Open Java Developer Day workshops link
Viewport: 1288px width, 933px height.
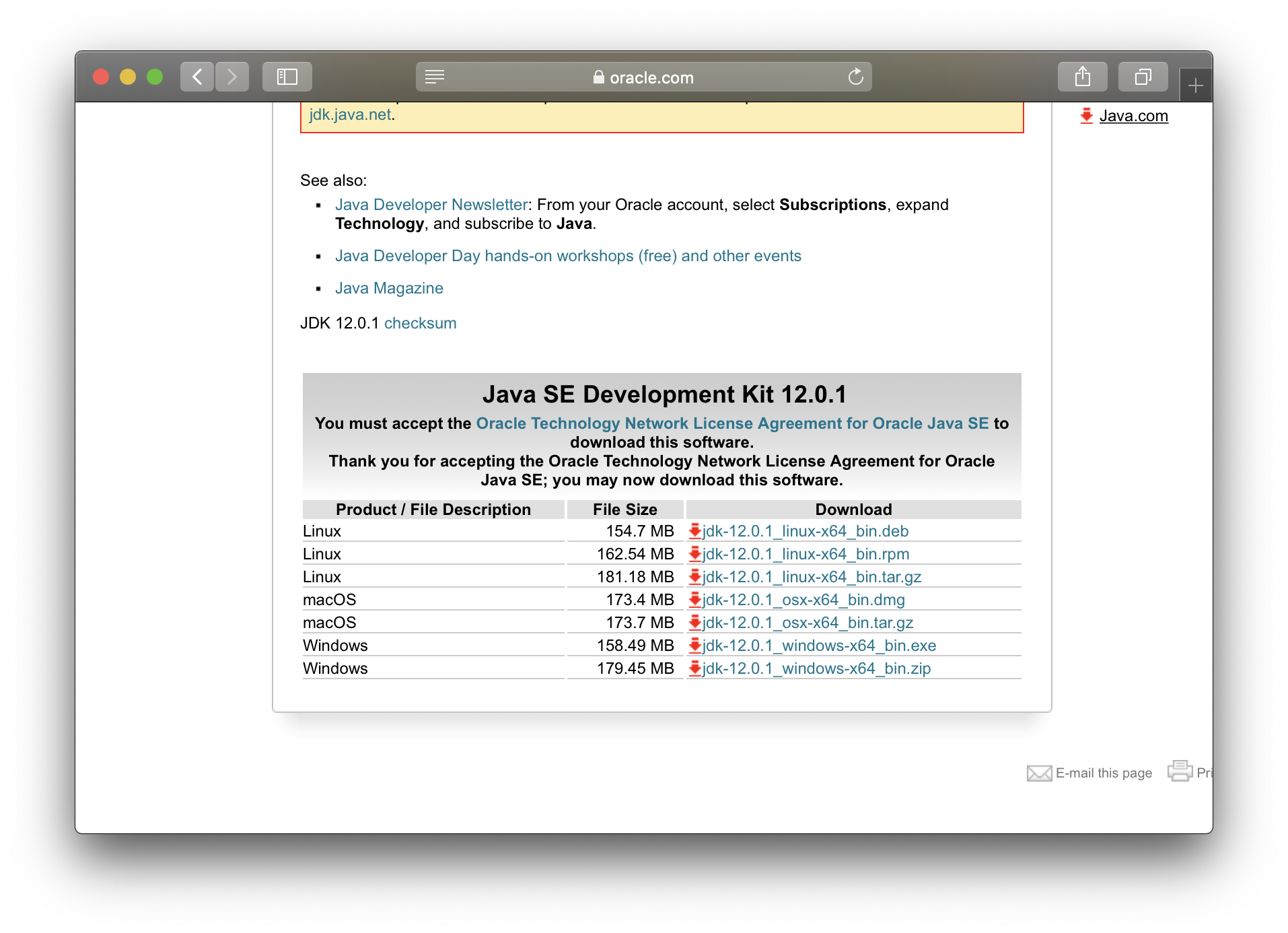point(568,256)
